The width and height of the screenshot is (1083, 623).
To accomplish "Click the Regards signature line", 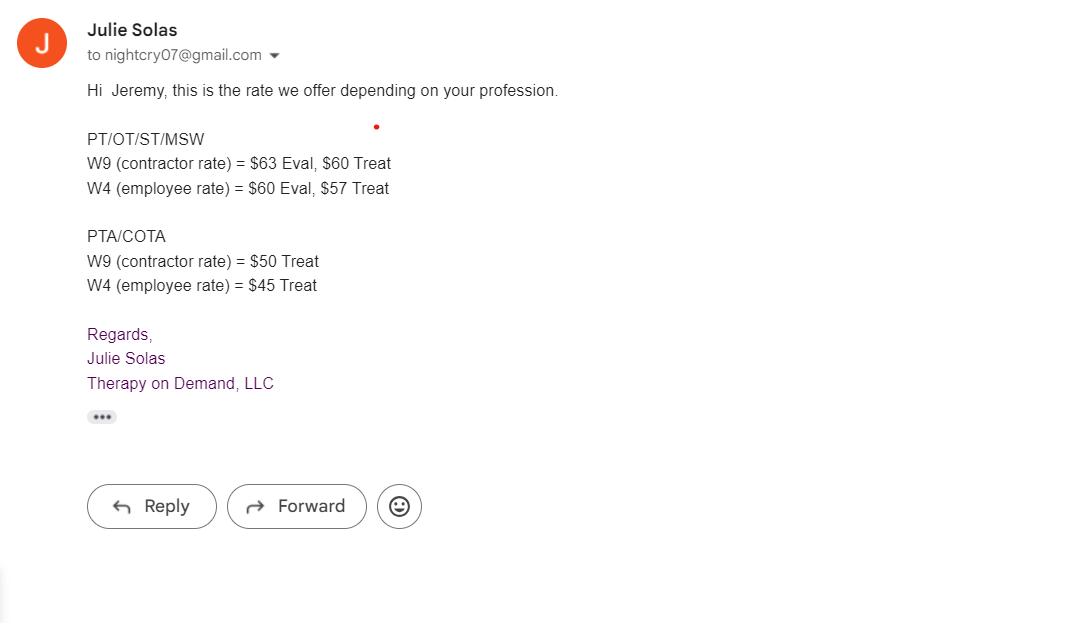I will pos(120,334).
